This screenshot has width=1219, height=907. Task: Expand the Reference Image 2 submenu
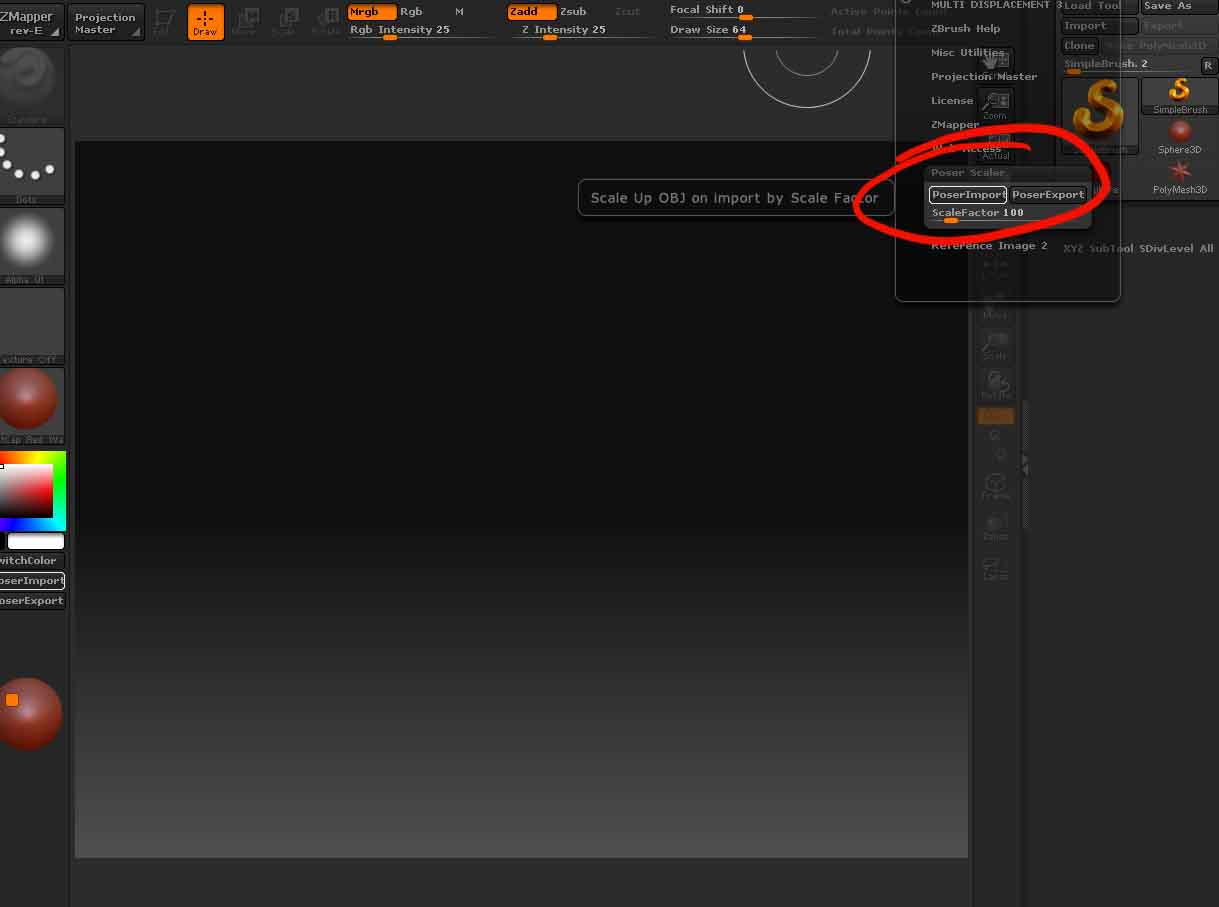(x=989, y=245)
